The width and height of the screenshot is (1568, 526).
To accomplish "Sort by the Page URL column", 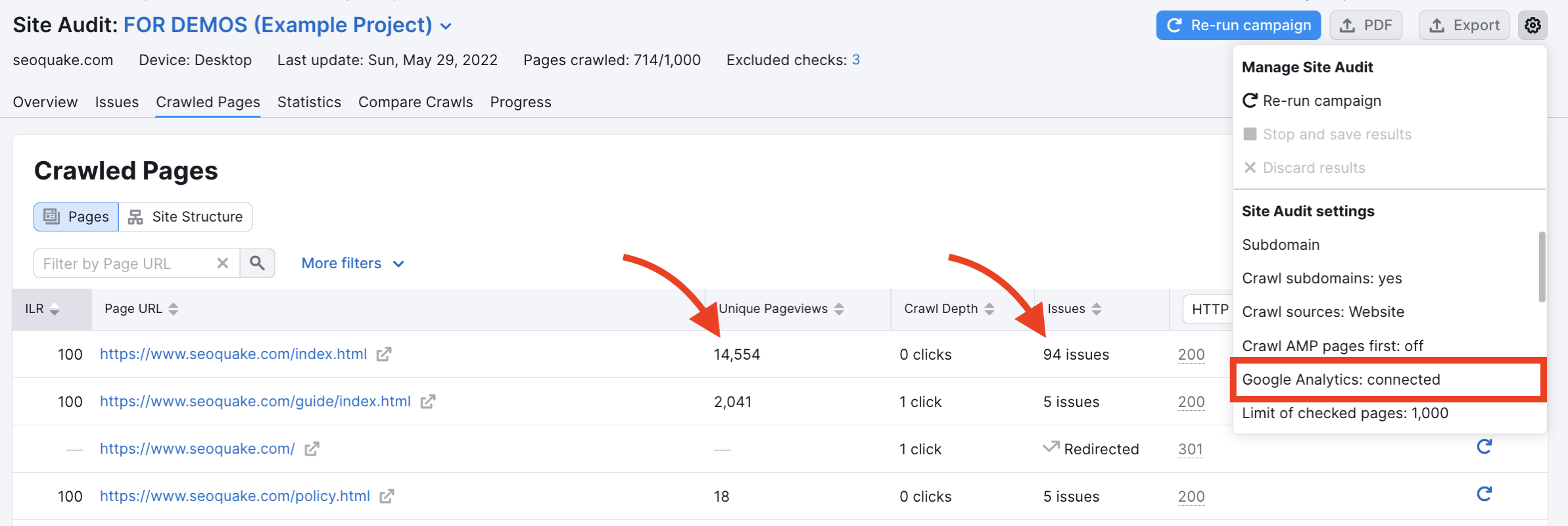I will click(141, 309).
